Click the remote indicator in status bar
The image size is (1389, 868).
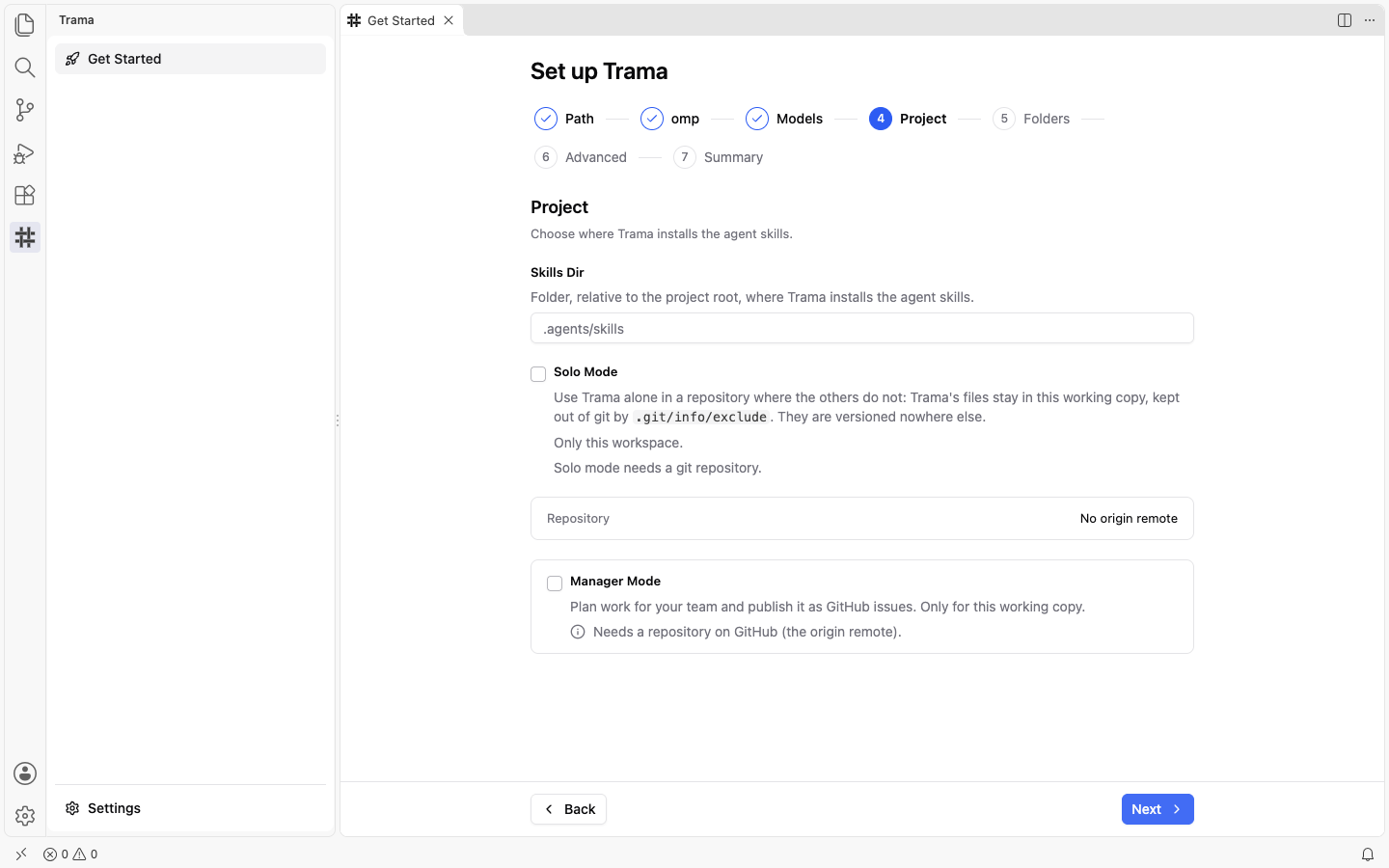(21, 854)
